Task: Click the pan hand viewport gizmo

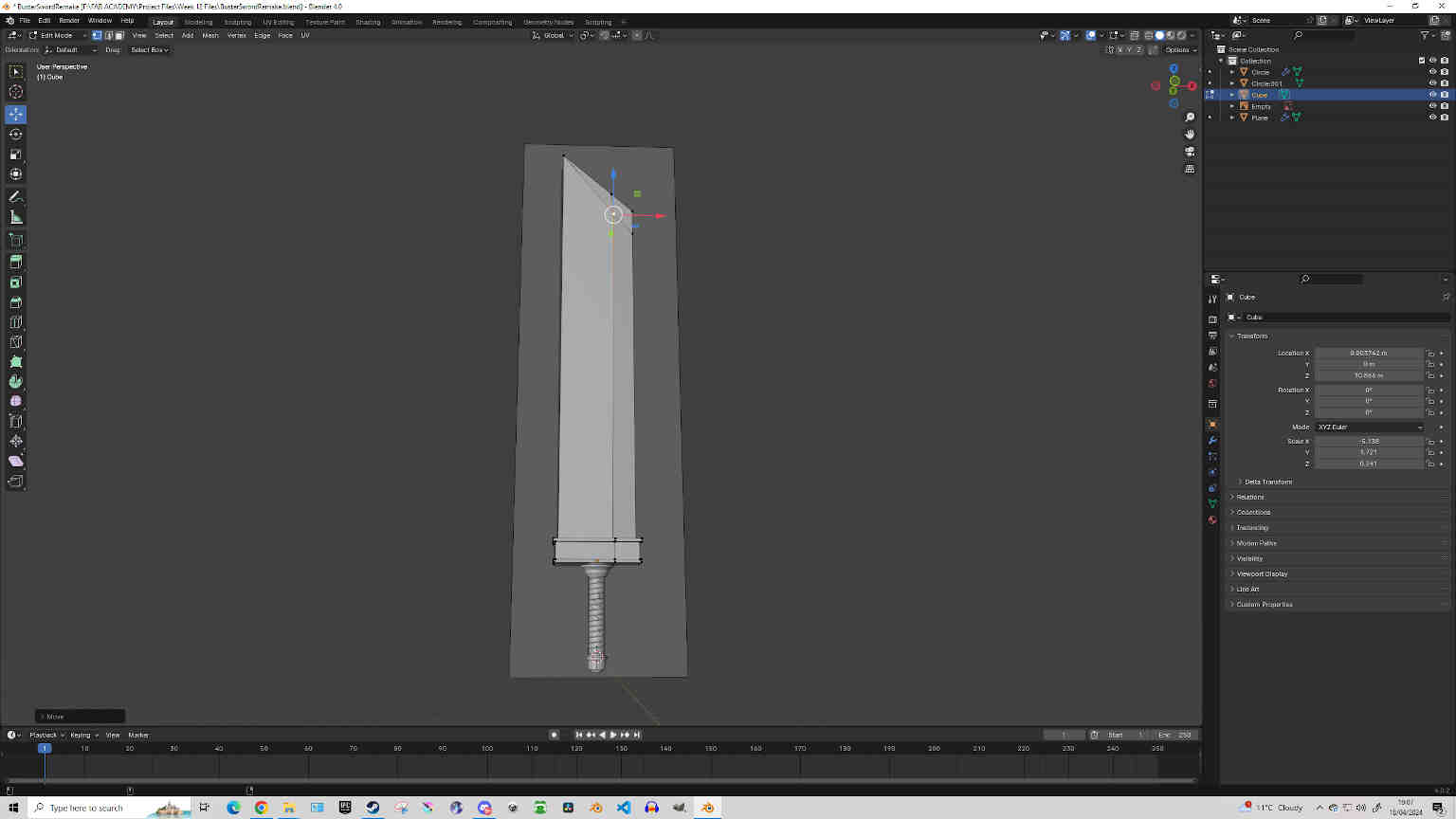Action: (x=1190, y=135)
